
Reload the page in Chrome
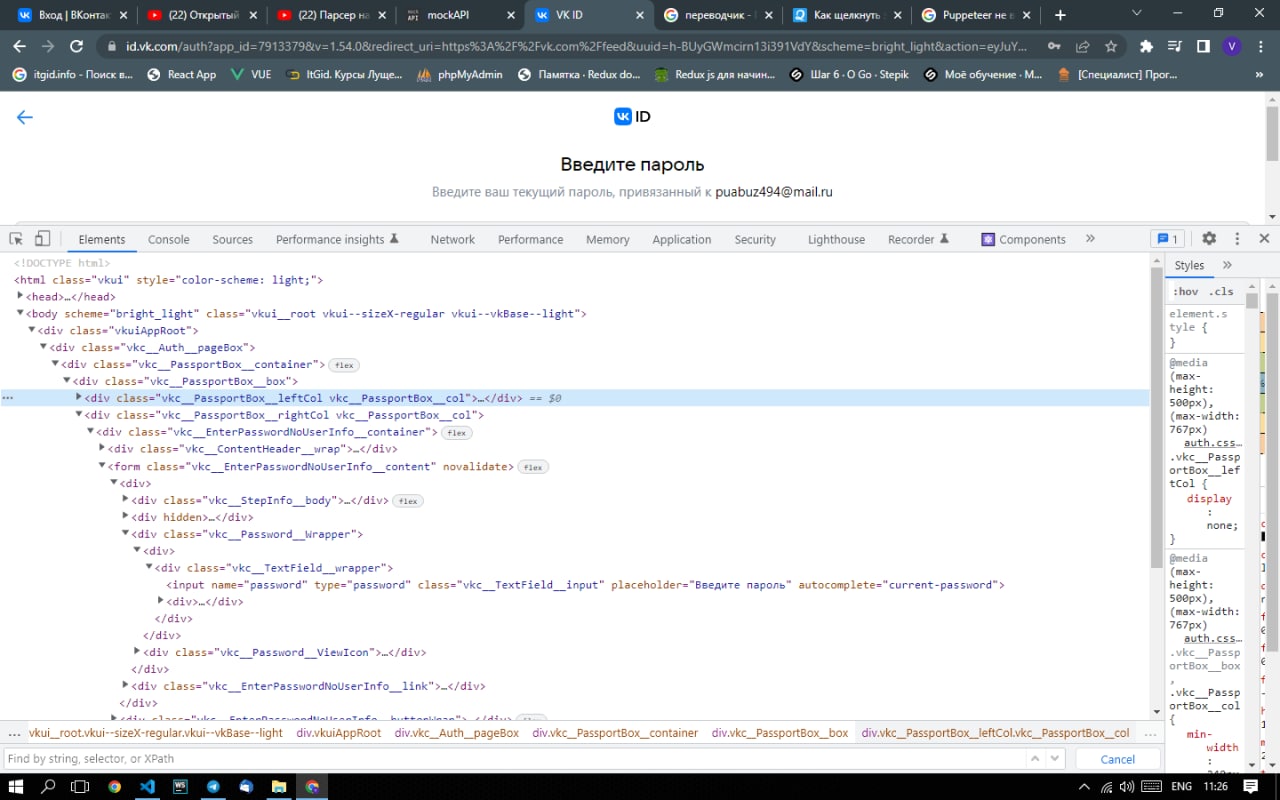(x=76, y=46)
